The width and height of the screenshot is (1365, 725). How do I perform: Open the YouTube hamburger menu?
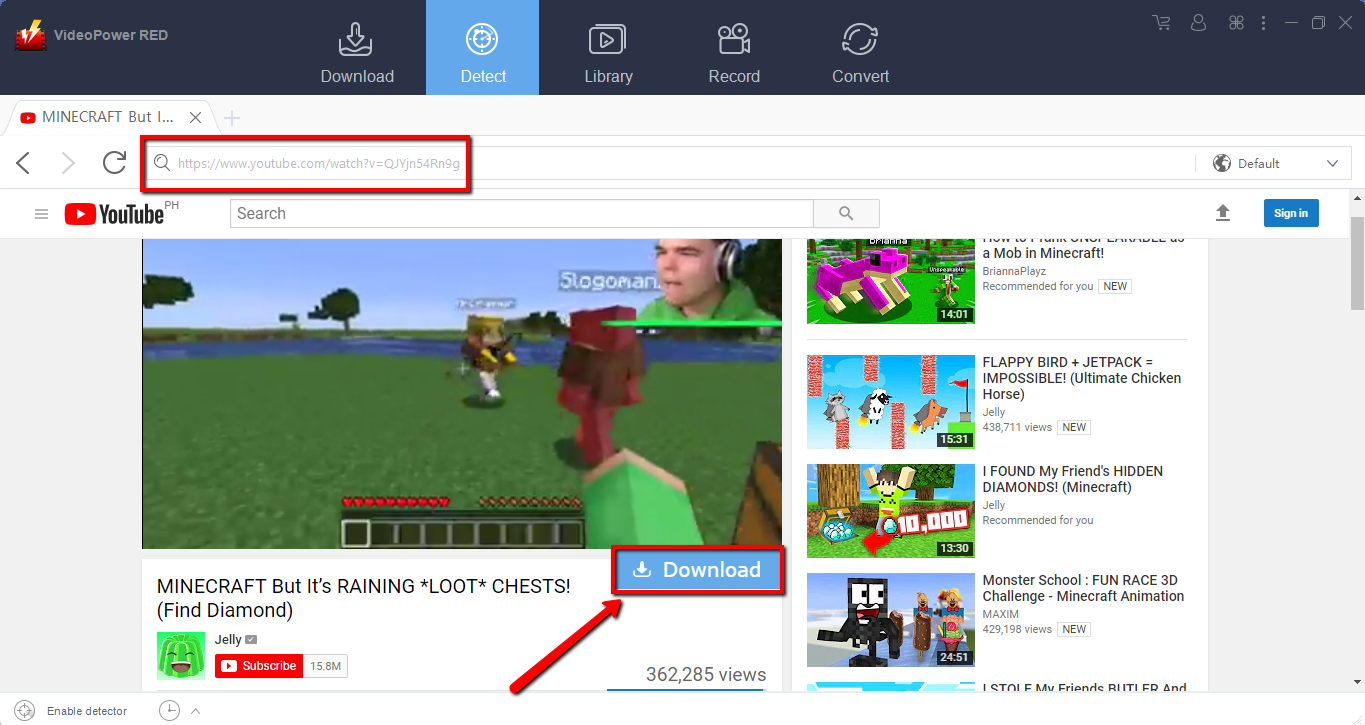coord(41,214)
